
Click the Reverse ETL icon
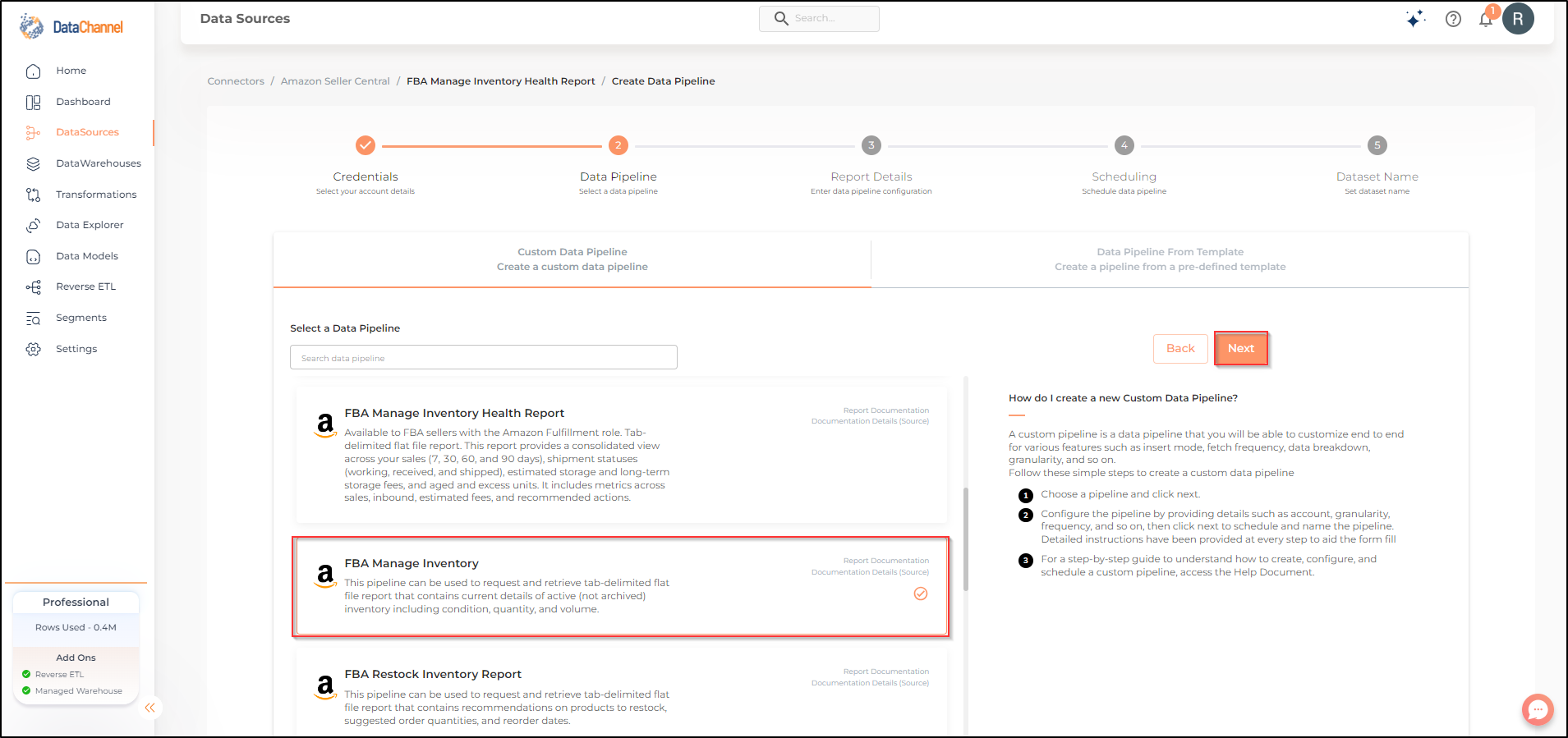pos(33,287)
